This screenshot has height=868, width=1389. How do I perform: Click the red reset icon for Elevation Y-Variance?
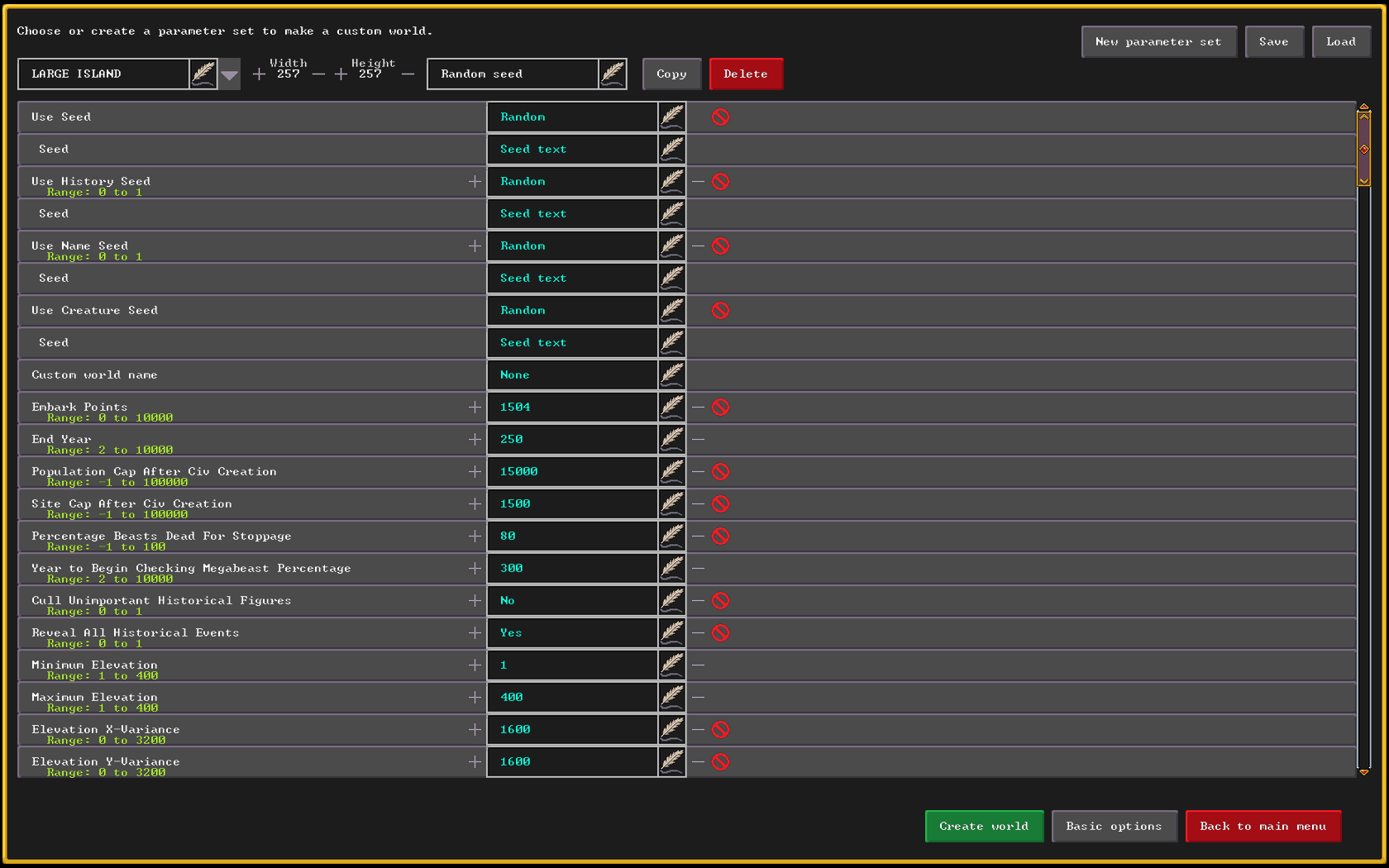click(720, 761)
